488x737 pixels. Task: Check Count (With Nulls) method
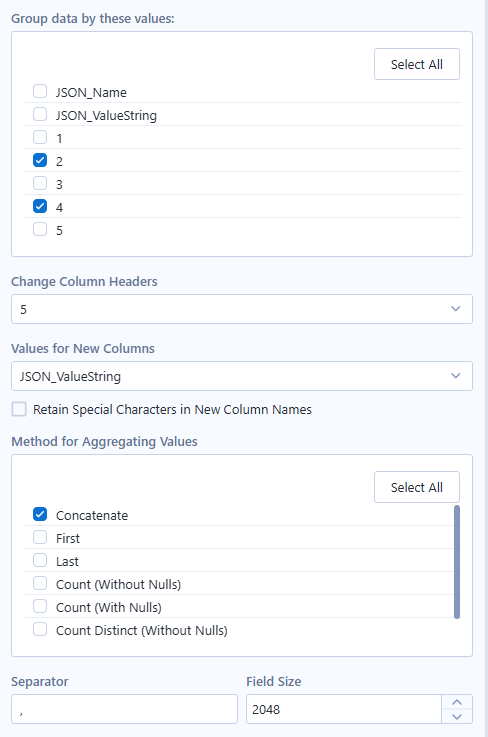(x=40, y=606)
